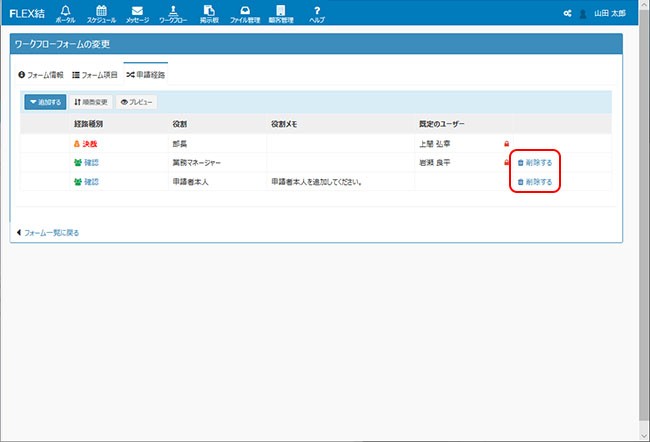Click the red lock icon in 業務マネージャー row

point(506,163)
